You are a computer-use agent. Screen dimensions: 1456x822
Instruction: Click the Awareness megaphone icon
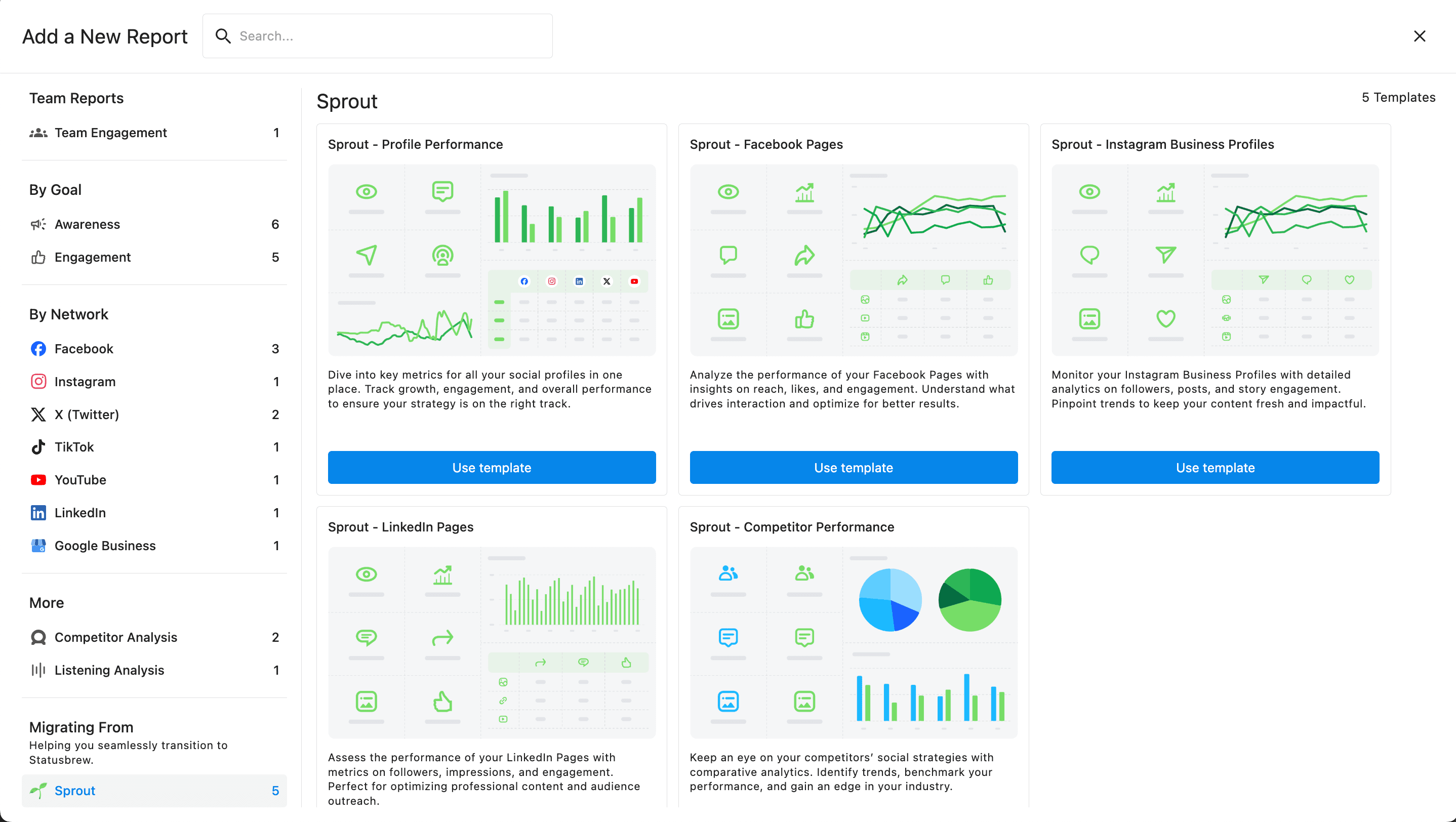pos(38,224)
